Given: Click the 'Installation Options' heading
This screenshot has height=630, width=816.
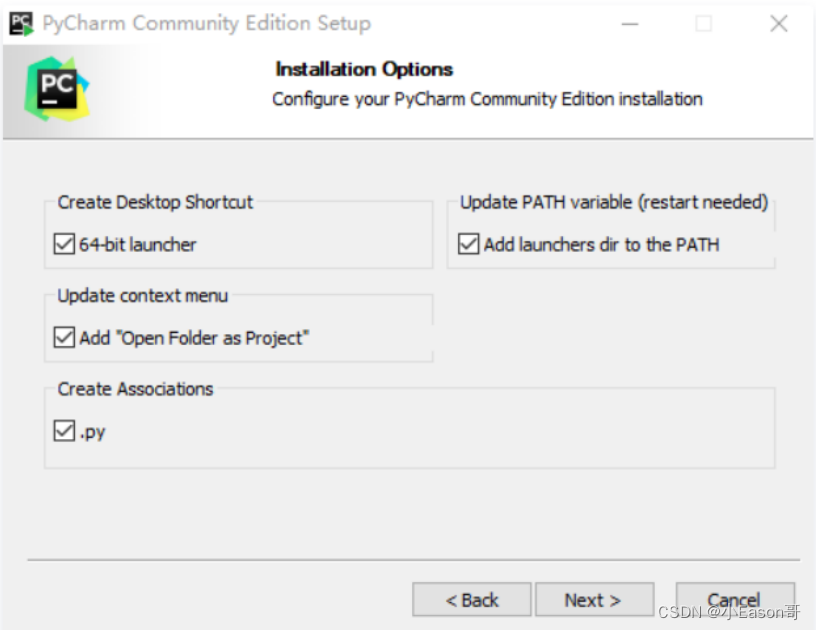Looking at the screenshot, I should point(364,69).
